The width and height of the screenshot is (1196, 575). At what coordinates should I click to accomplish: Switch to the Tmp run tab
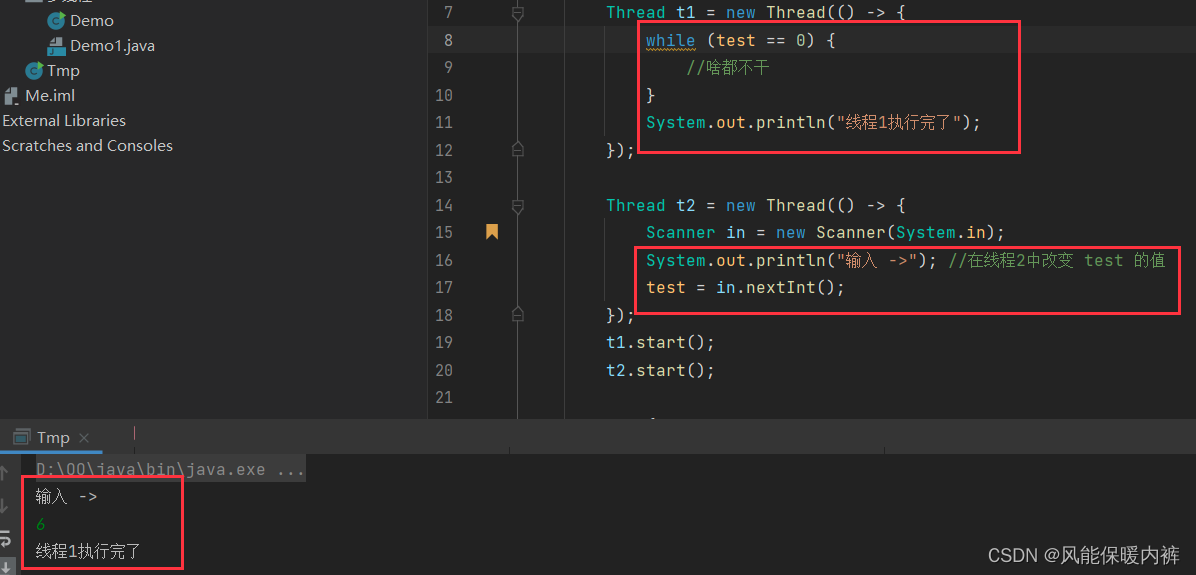point(53,438)
